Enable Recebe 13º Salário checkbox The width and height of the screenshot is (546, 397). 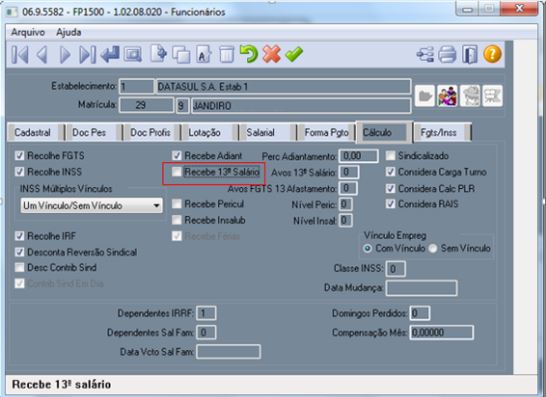177,172
